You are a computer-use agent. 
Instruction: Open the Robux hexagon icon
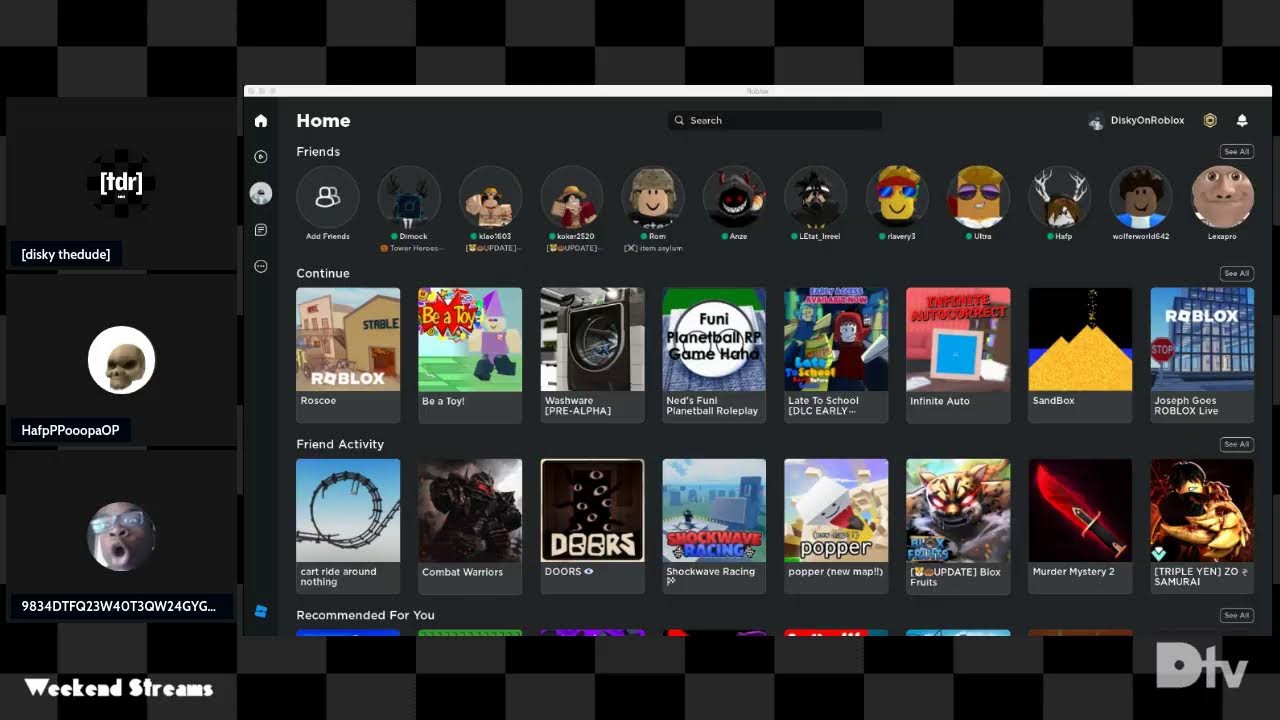point(1210,120)
